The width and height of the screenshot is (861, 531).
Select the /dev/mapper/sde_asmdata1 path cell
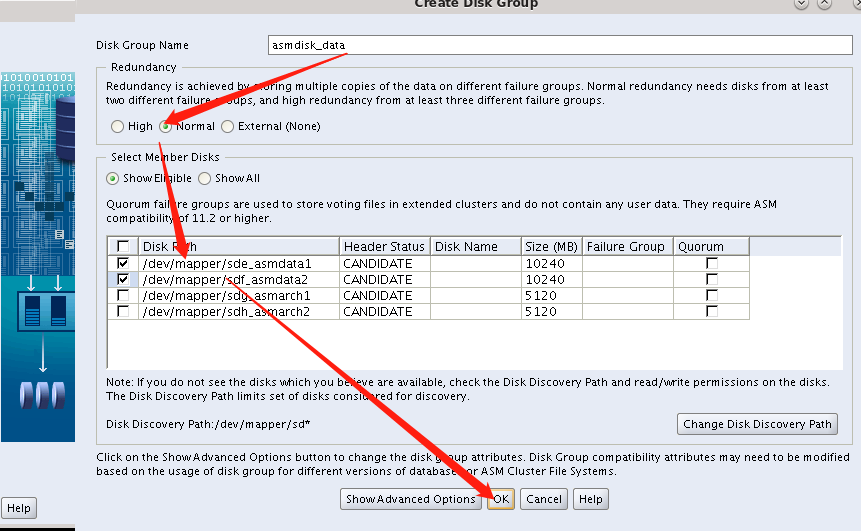pos(238,264)
